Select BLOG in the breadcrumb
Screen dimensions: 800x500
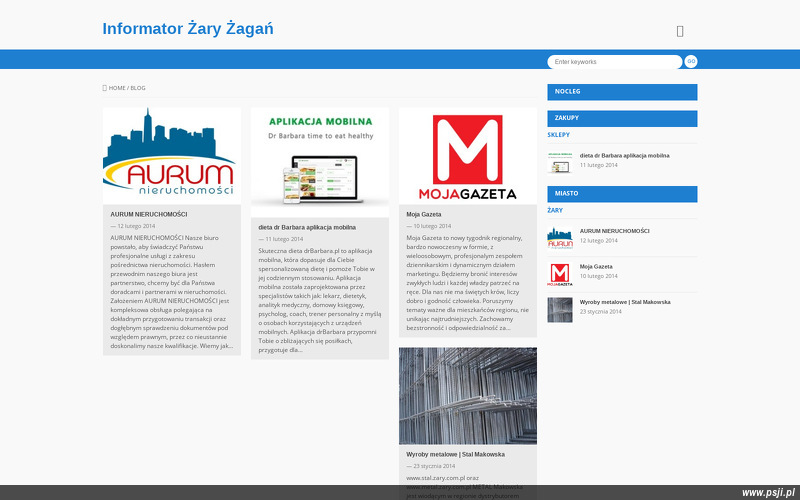click(138, 88)
